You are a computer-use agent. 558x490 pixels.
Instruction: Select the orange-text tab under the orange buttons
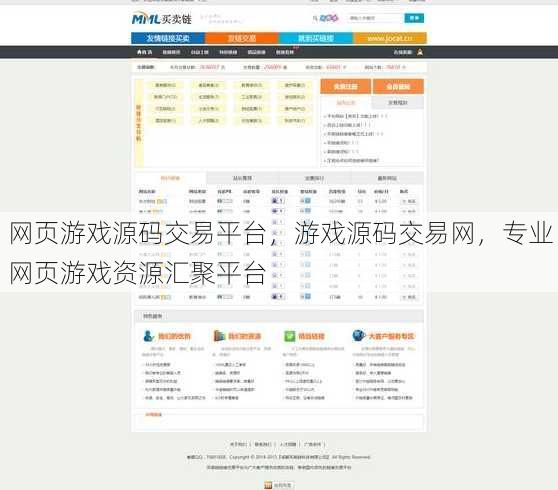pyautogui.click(x=346, y=103)
